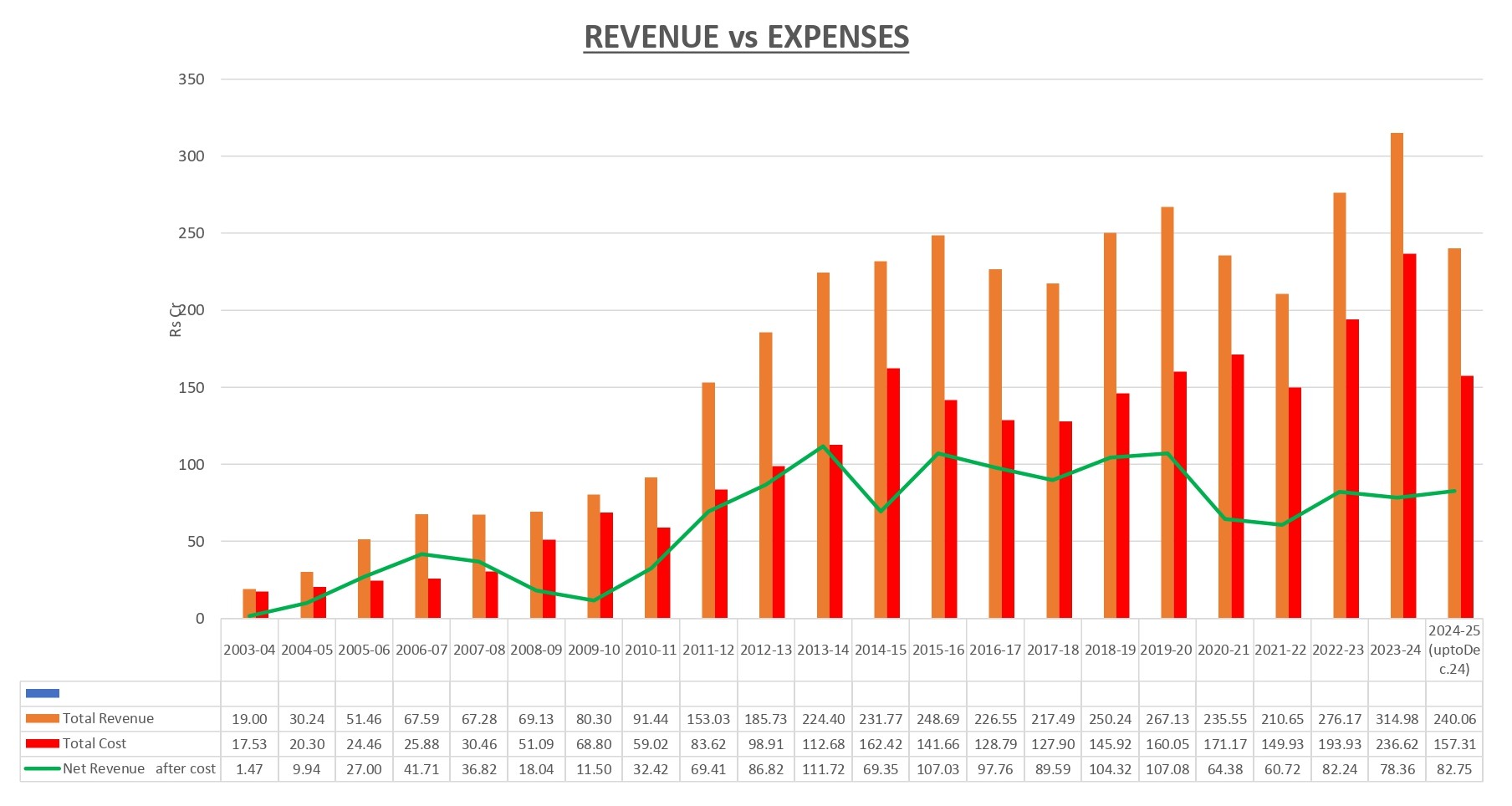The width and height of the screenshot is (1512, 806).
Task: Select the green Net Revenue line legend marker
Action: [x=43, y=768]
